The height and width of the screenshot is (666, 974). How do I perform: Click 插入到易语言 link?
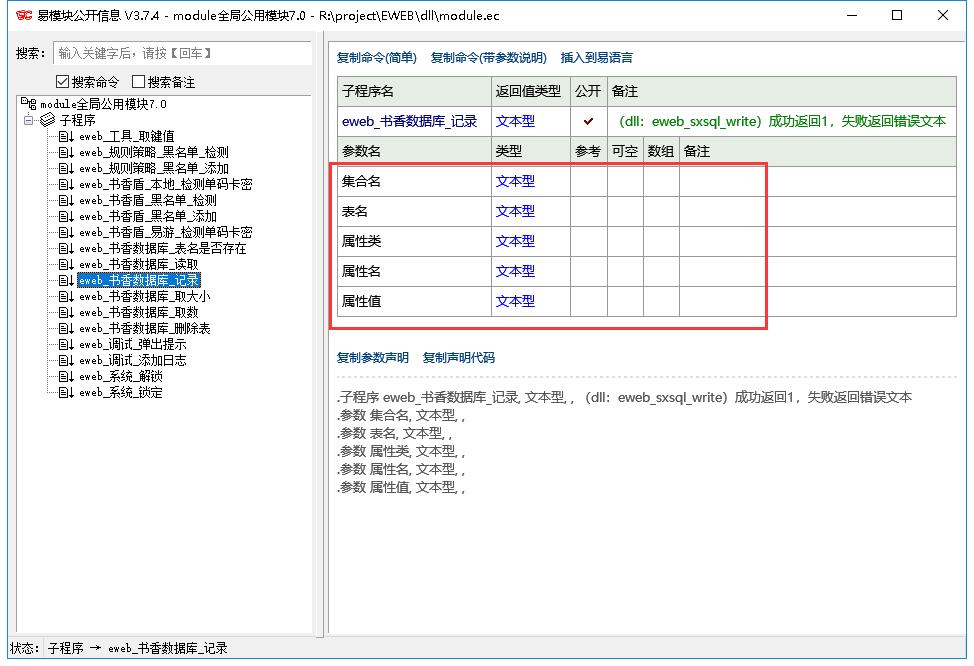[596, 58]
